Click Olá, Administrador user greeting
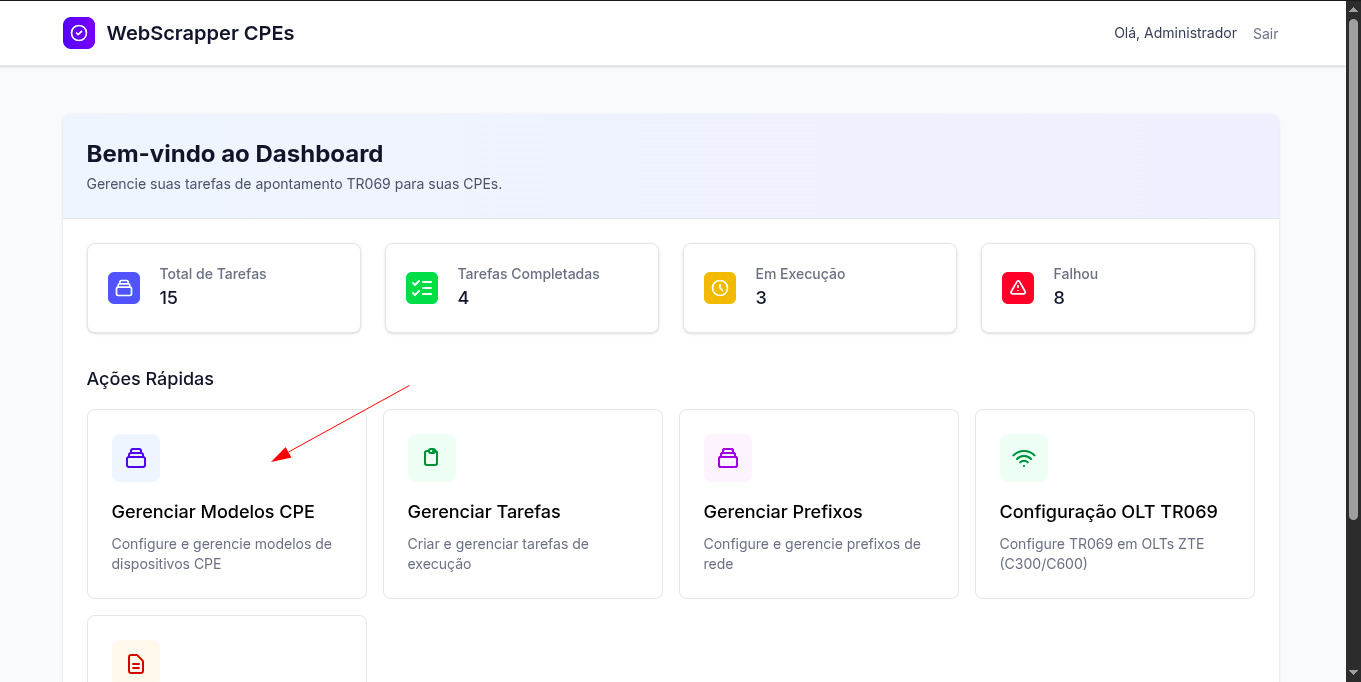 [1175, 33]
